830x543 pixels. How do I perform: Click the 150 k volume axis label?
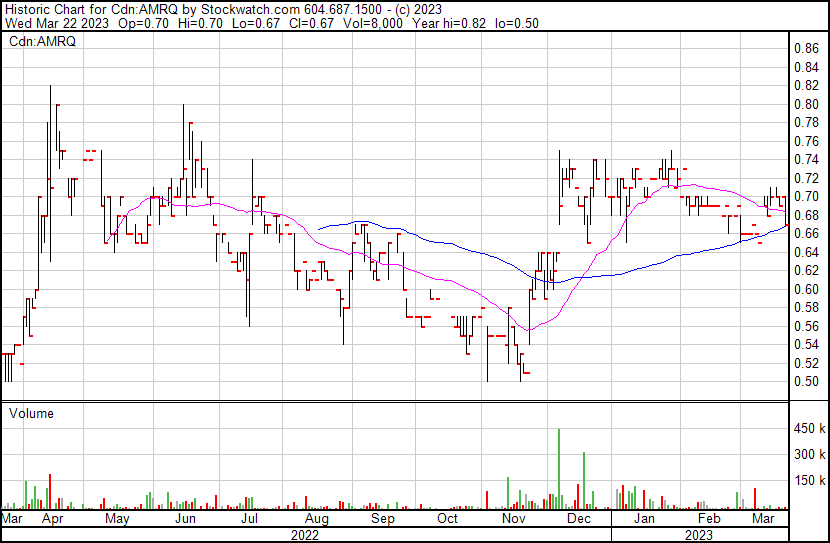[x=808, y=481]
